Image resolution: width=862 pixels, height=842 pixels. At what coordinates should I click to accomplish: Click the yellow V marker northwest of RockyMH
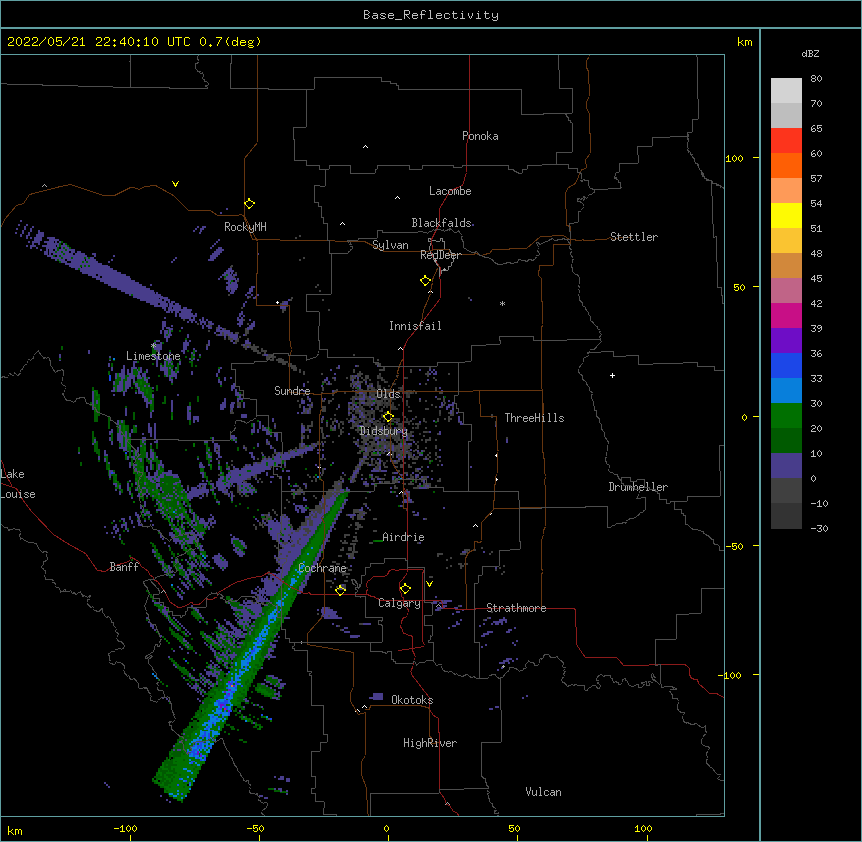pos(175,184)
